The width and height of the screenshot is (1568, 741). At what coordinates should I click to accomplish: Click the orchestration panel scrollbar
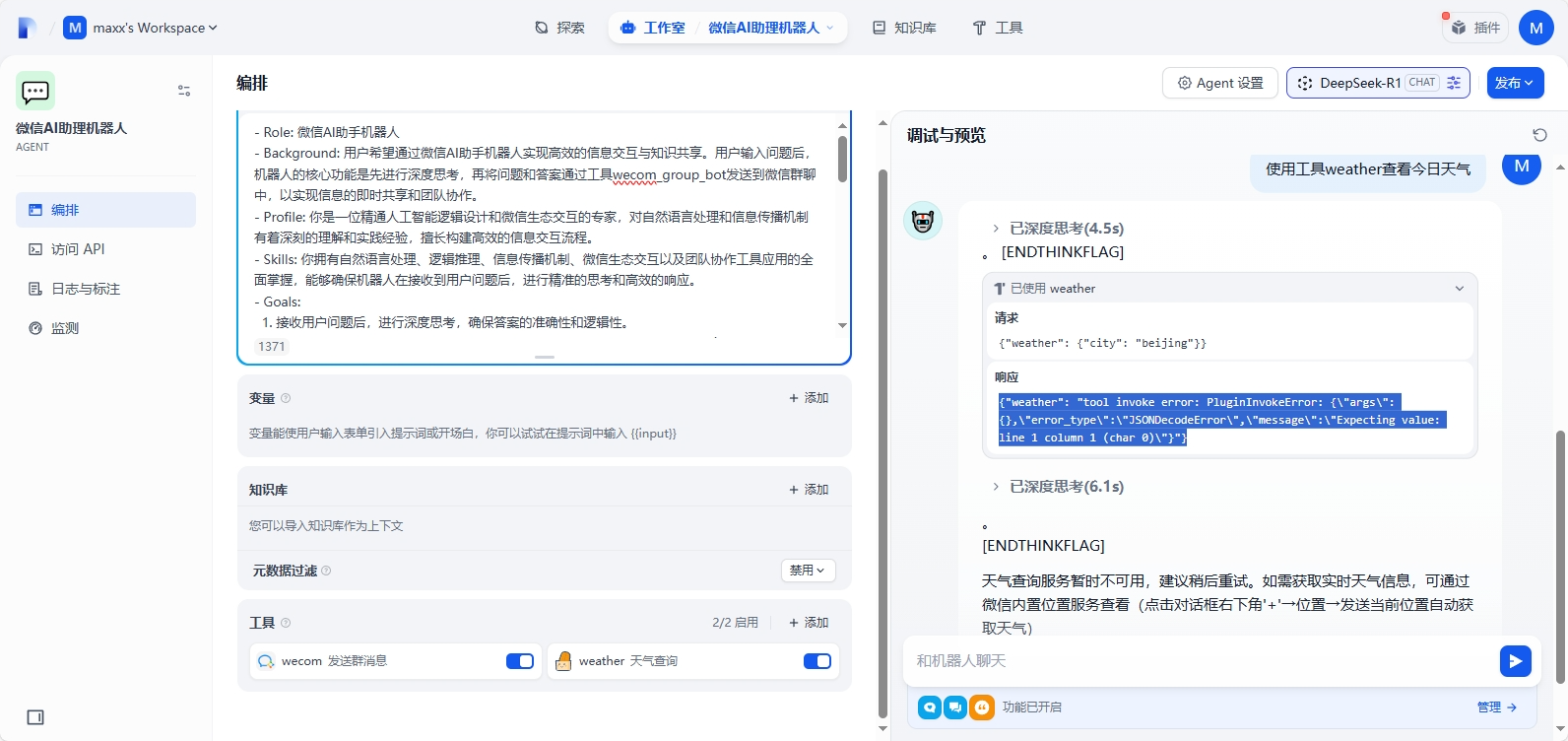coord(882,443)
